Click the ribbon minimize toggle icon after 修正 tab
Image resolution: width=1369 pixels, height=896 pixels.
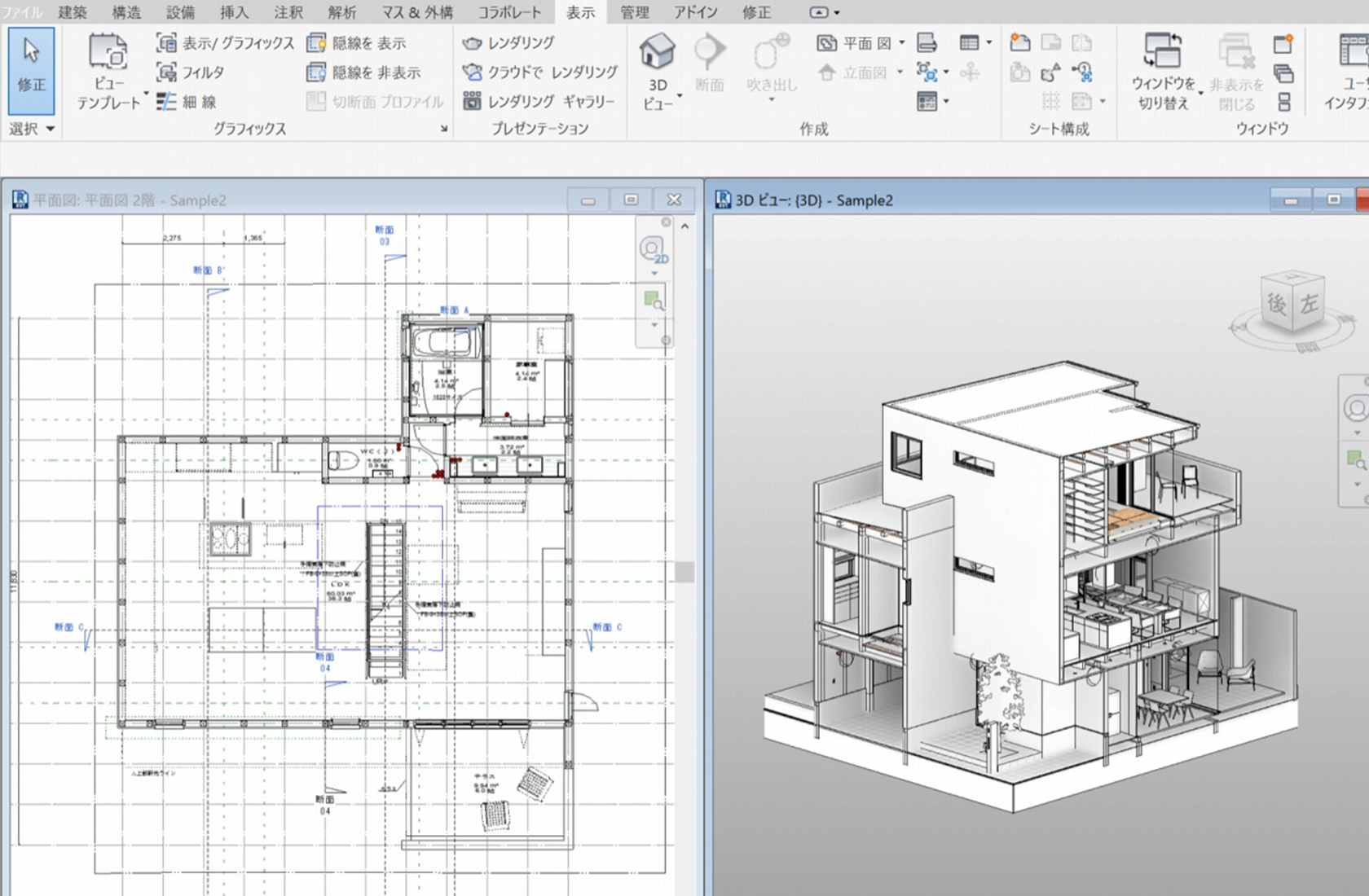coord(819,12)
